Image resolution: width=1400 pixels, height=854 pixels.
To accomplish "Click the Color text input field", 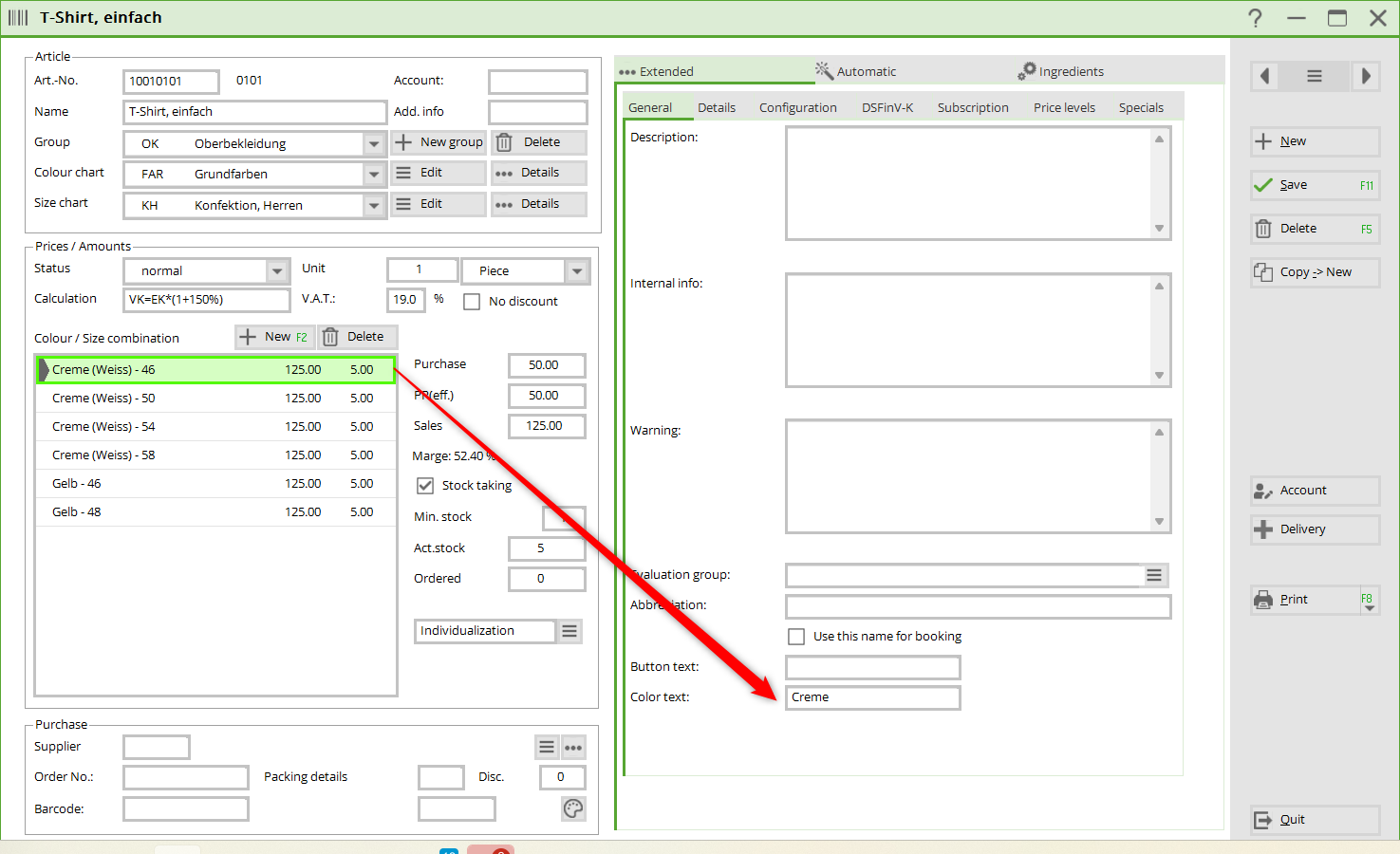I will click(872, 697).
